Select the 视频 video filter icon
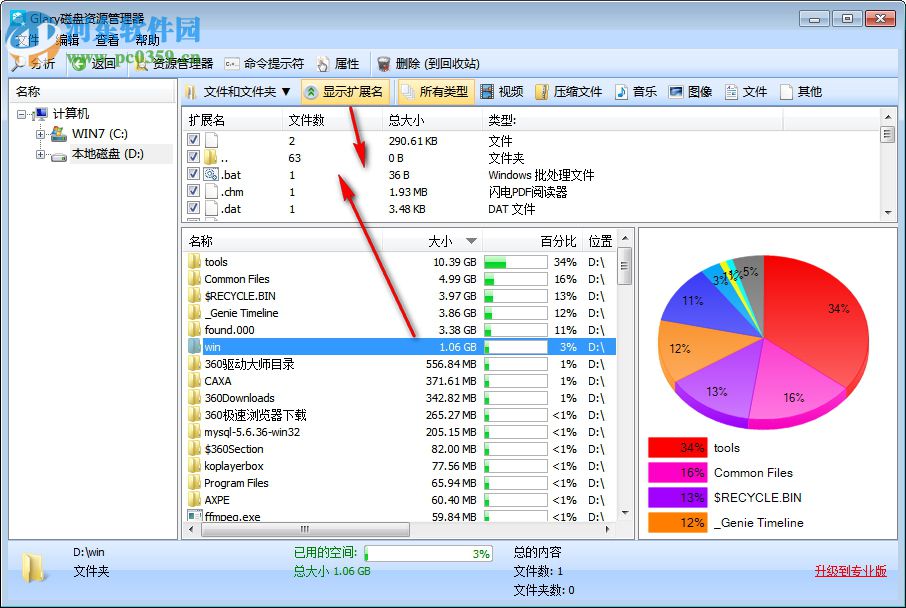906x608 pixels. 505,91
